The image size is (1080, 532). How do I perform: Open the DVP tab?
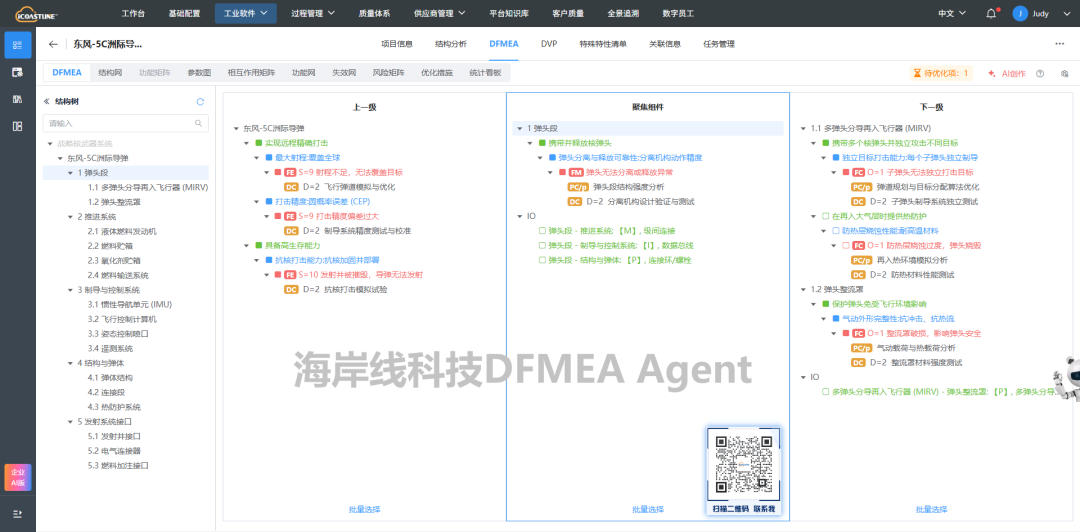(x=549, y=44)
